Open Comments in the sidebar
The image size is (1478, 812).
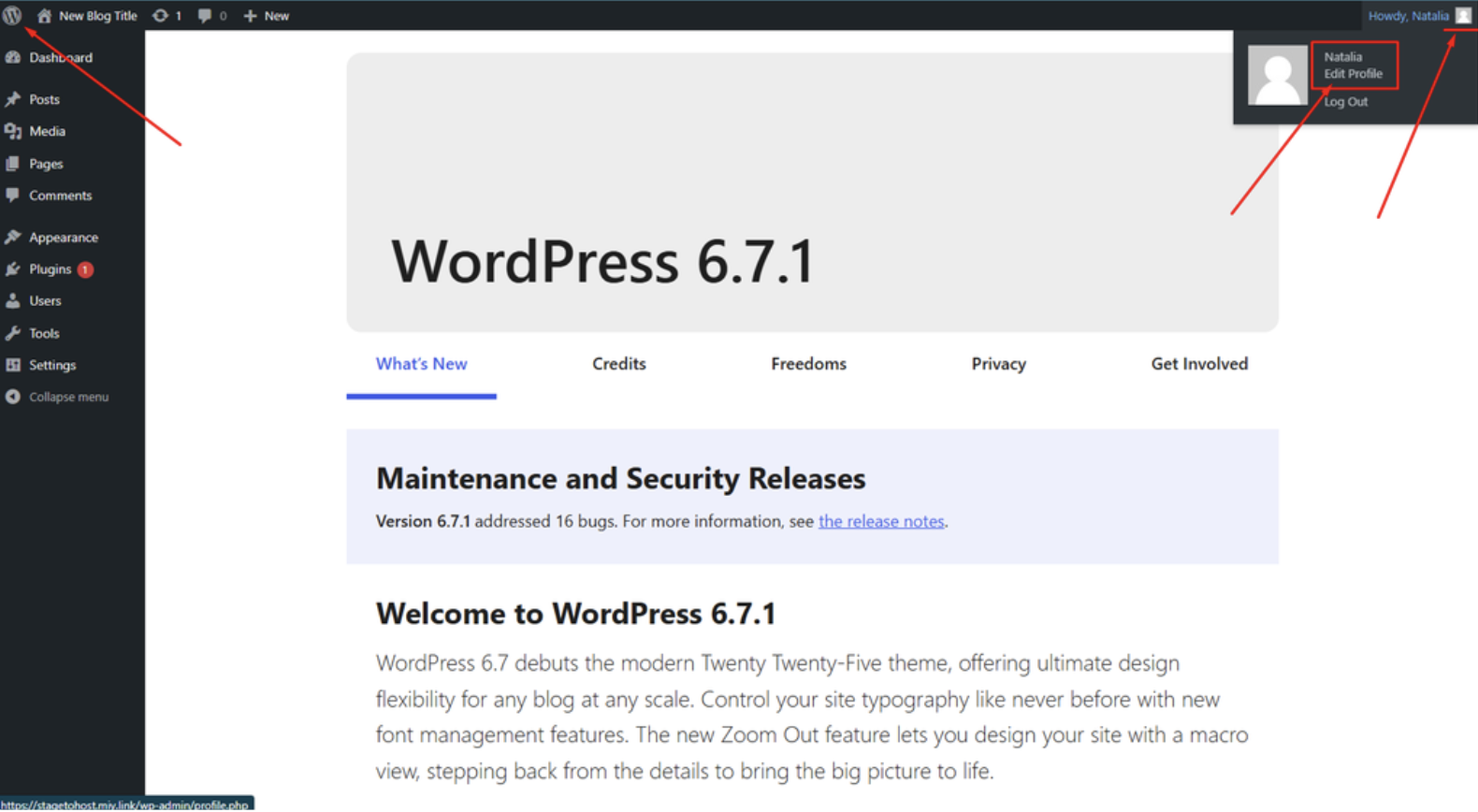click(x=61, y=196)
